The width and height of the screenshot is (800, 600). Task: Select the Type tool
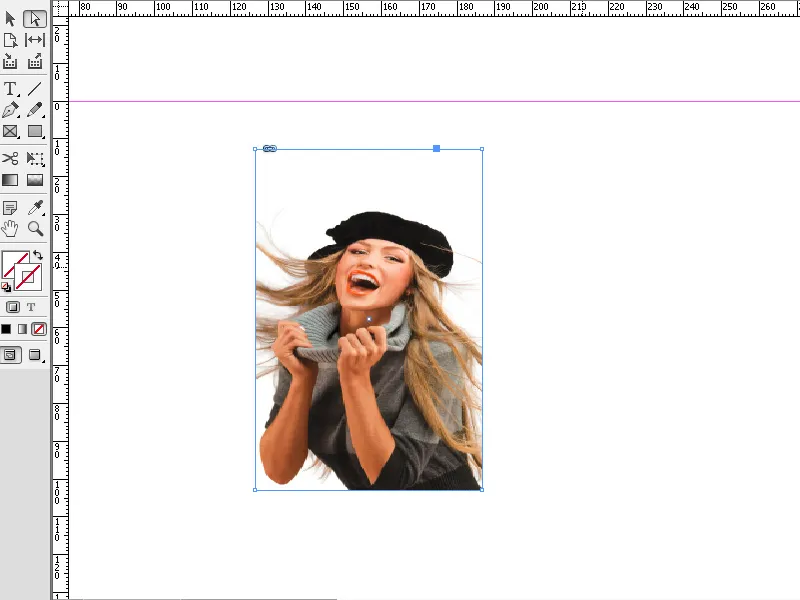10,88
